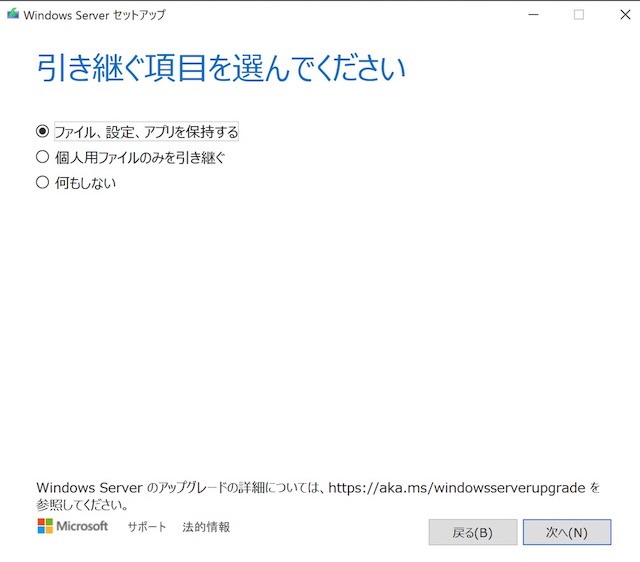Image resolution: width=640 pixels, height=562 pixels.
Task: Click the https://aka.ms/windowsserverupgrade URL text
Action: (457, 488)
